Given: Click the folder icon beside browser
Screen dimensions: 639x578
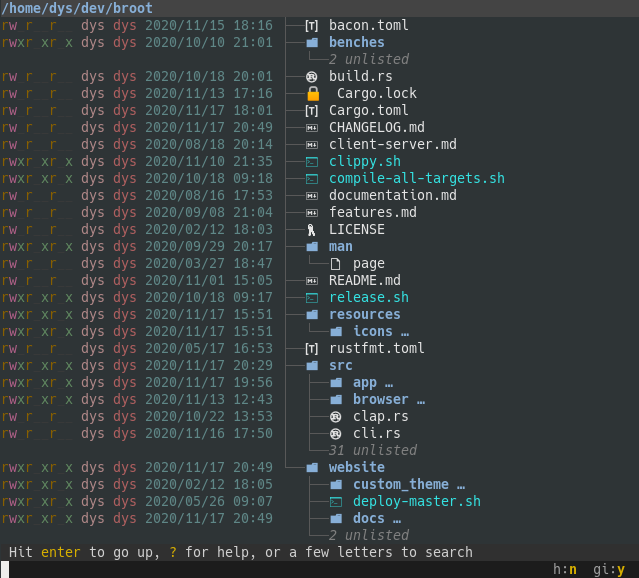Looking at the screenshot, I should 336,399.
